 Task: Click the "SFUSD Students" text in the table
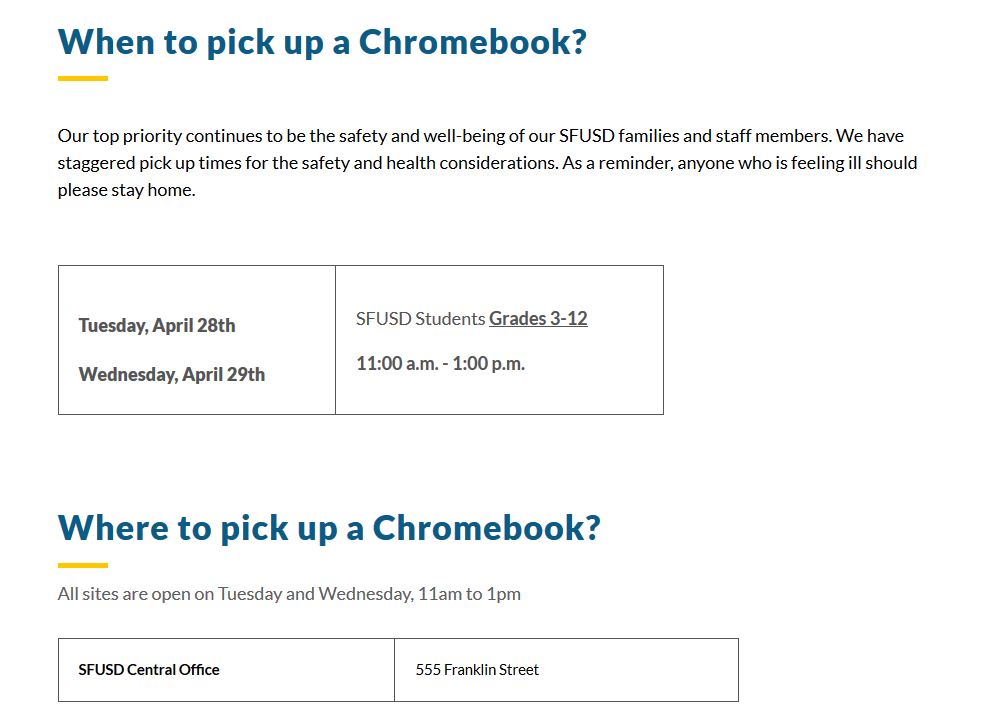tap(421, 319)
